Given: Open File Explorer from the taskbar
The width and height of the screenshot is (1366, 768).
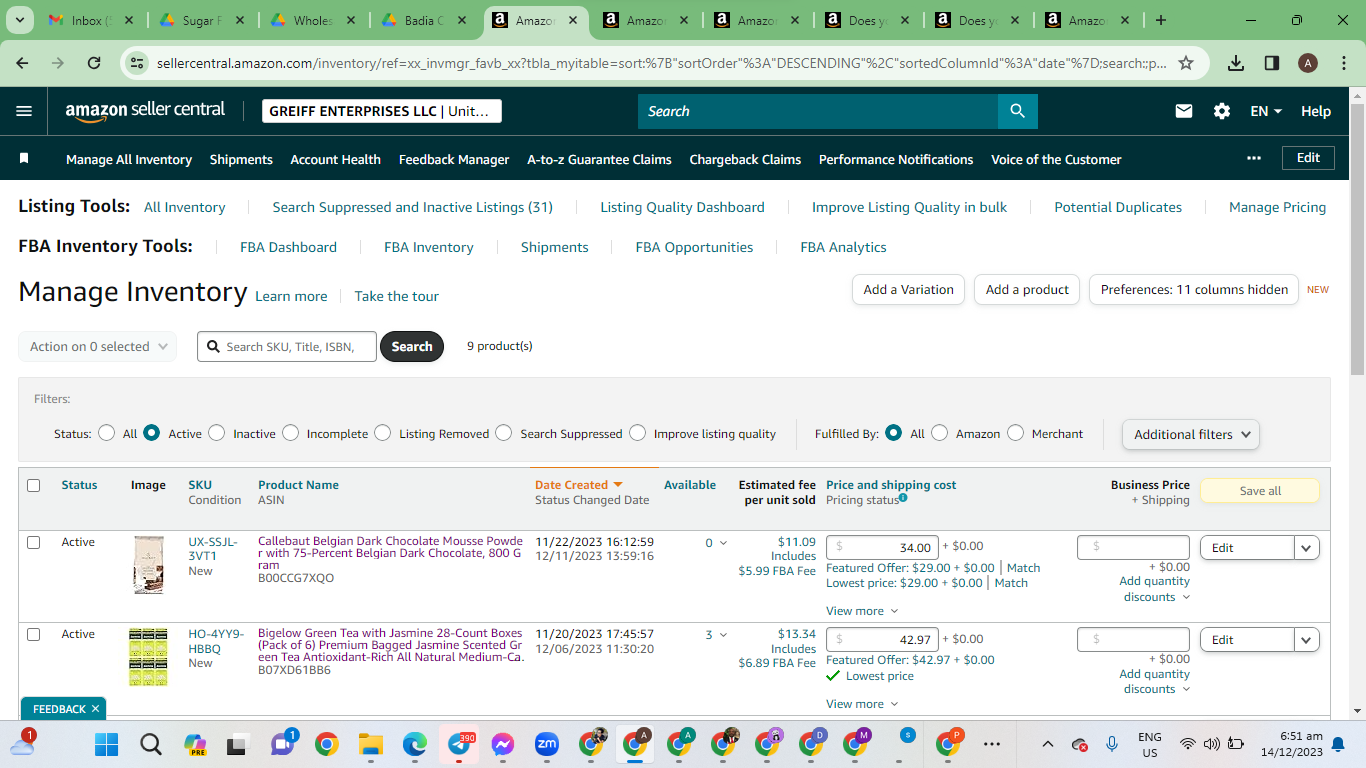Looking at the screenshot, I should (371, 744).
